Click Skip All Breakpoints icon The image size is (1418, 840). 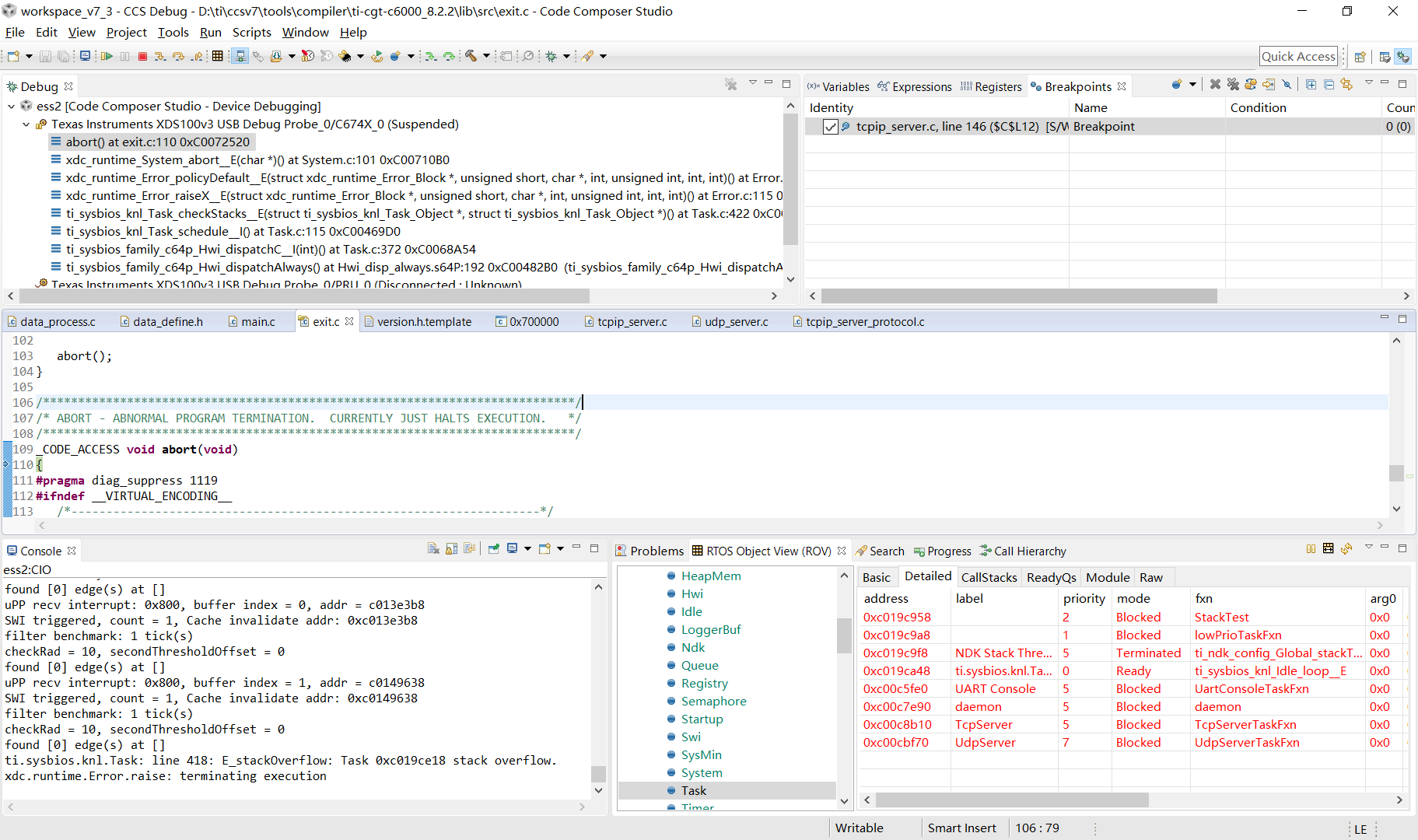point(1287,84)
